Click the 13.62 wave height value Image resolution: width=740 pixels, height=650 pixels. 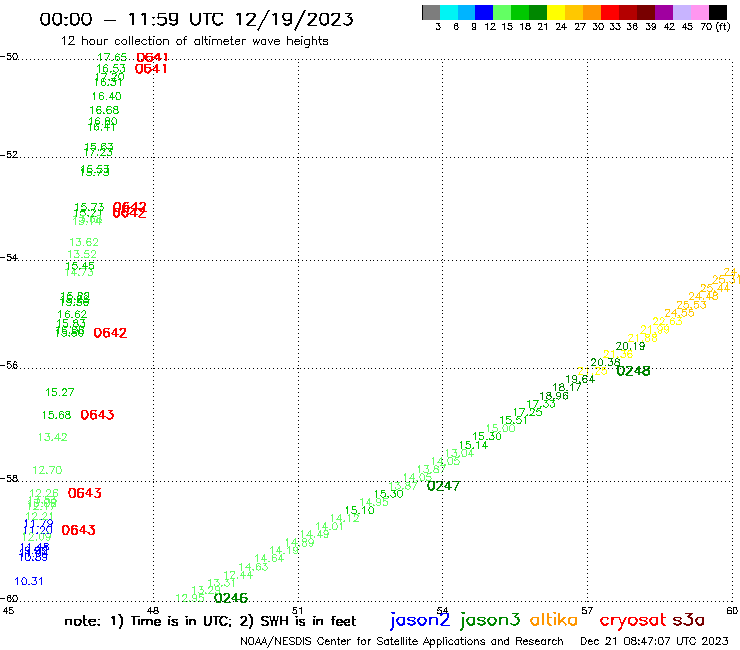(x=84, y=242)
